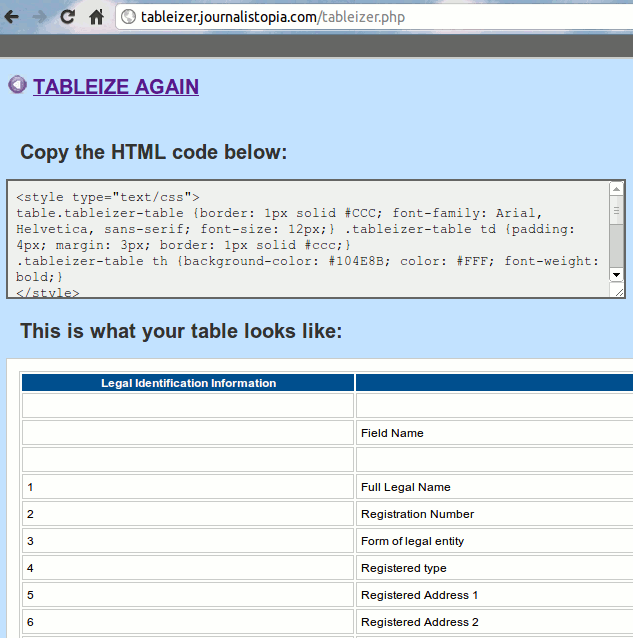Click row number 4 cell
Viewport: 633px width, 638px height.
(188, 568)
